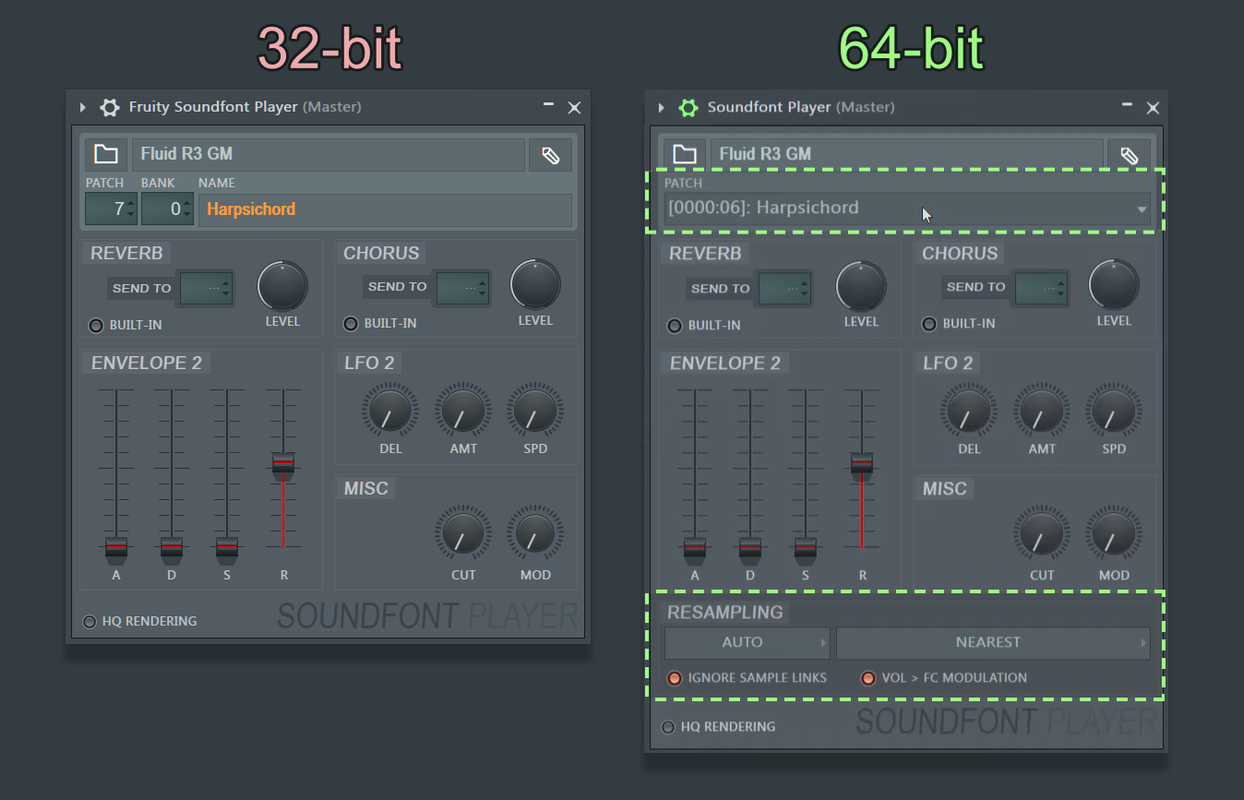
Task: Click reverb SEND TO selector in 64-bit player
Action: (x=784, y=289)
